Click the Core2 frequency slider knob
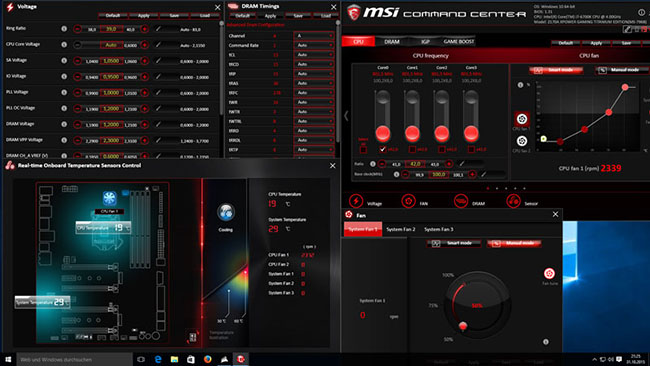This screenshot has width=650, height=366. pyautogui.click(x=441, y=133)
